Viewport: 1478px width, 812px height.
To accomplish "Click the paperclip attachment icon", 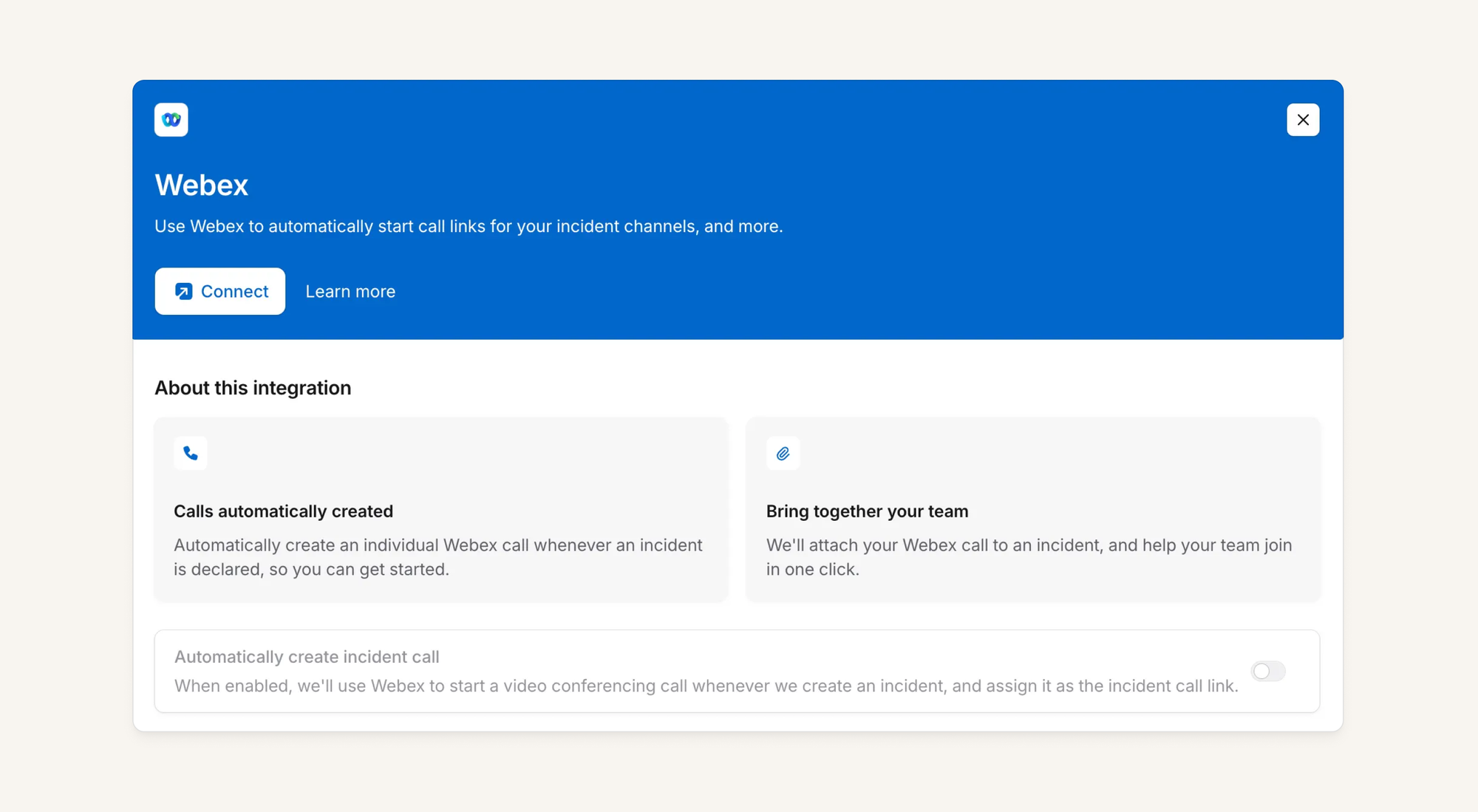I will 783,453.
